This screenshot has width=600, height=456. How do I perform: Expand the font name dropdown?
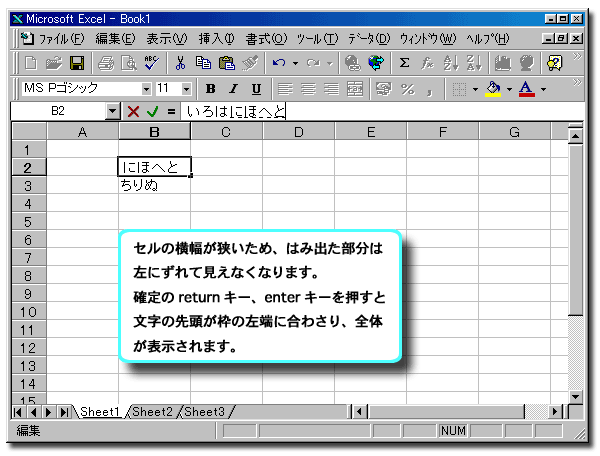pos(146,89)
